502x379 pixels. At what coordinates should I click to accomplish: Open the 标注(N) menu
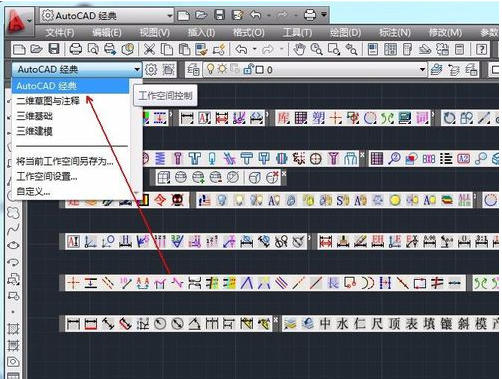pyautogui.click(x=395, y=33)
